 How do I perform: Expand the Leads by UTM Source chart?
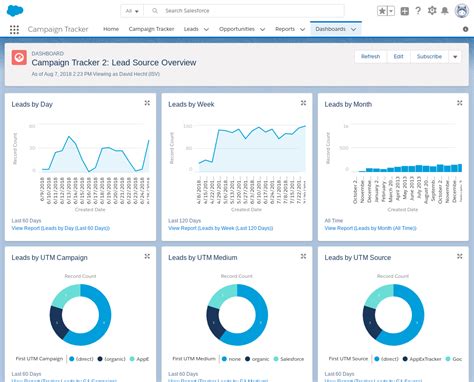[x=460, y=256]
